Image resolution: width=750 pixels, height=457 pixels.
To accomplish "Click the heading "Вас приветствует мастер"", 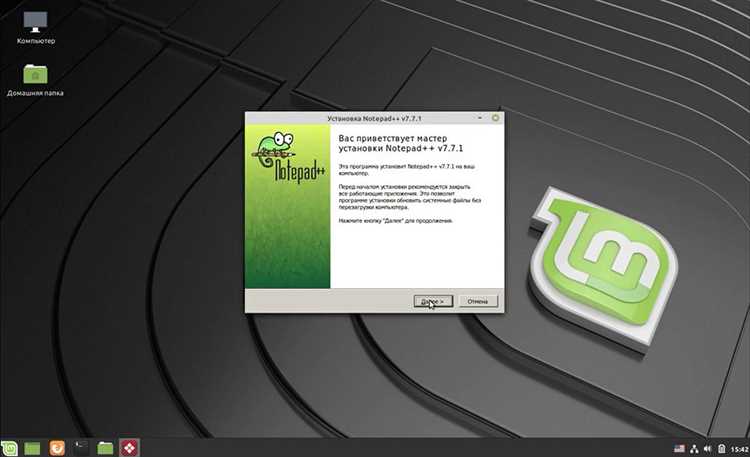I will (393, 138).
